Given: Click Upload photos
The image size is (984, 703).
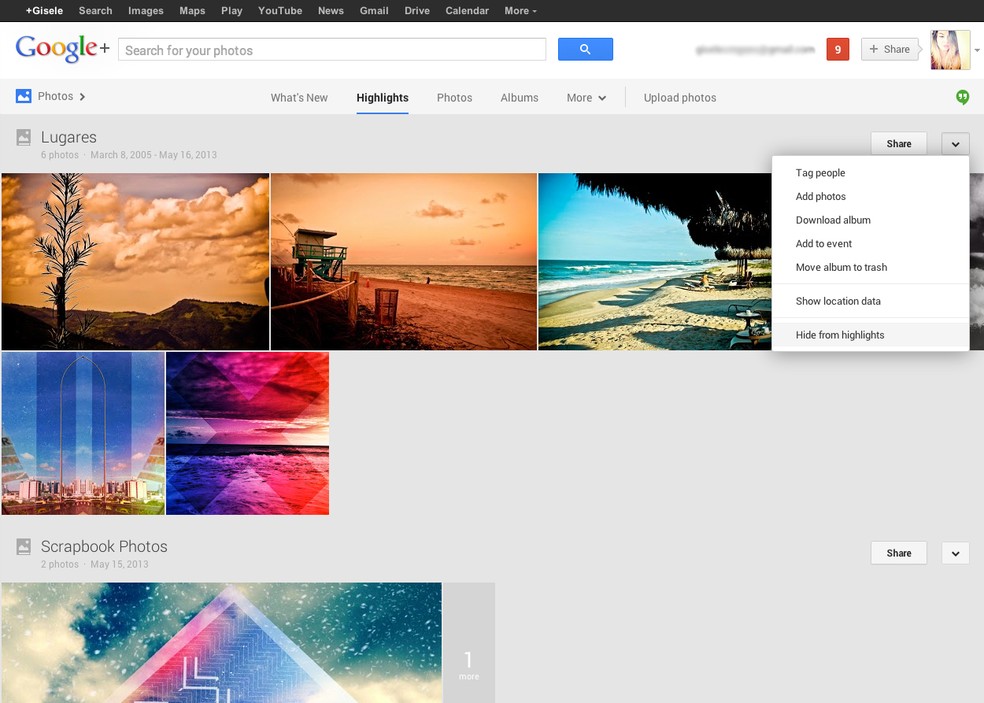Looking at the screenshot, I should (680, 98).
